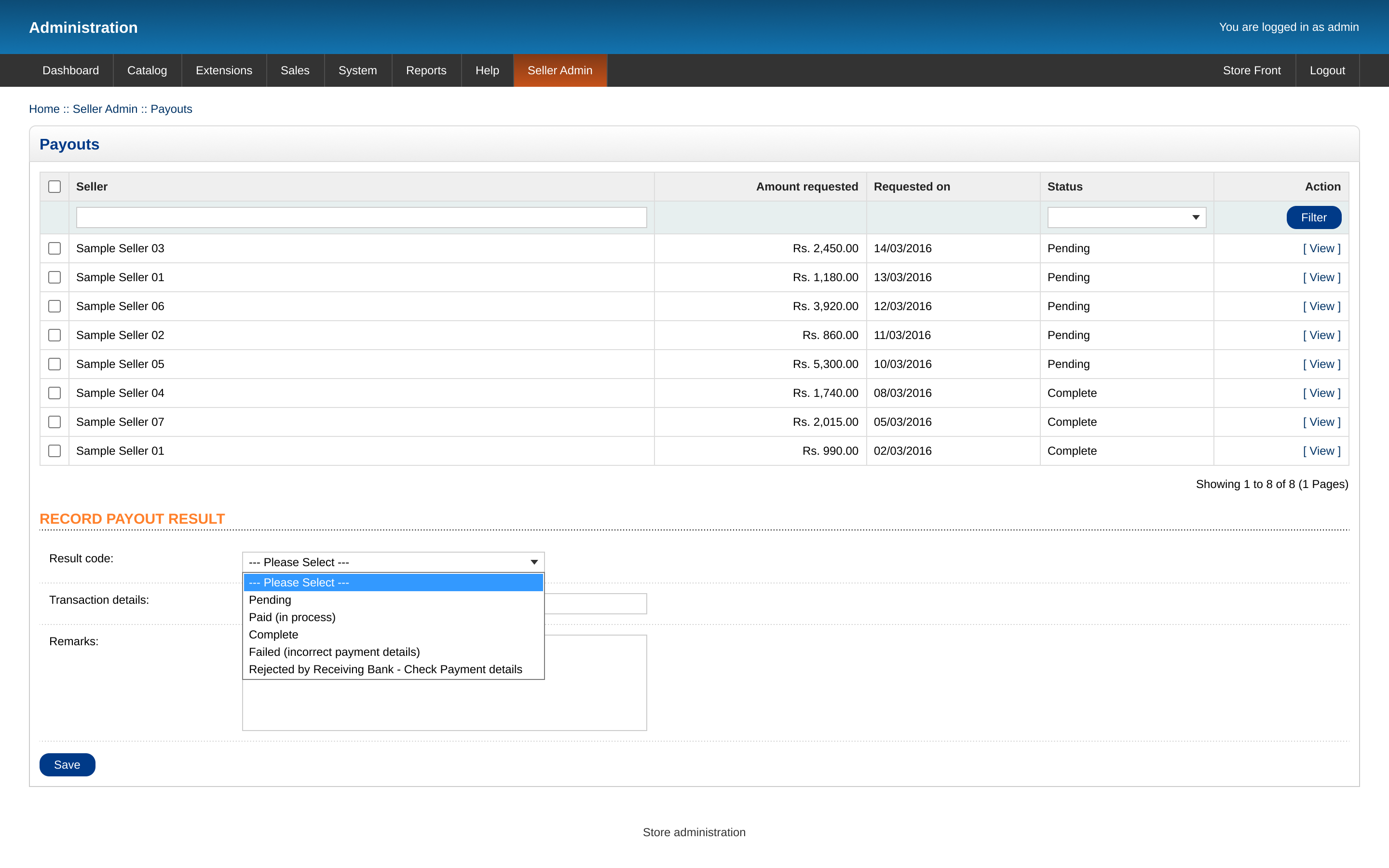The width and height of the screenshot is (1389, 868).
Task: Check the Rs. 1,180.00 Sample Seller 01 row
Action: (54, 277)
